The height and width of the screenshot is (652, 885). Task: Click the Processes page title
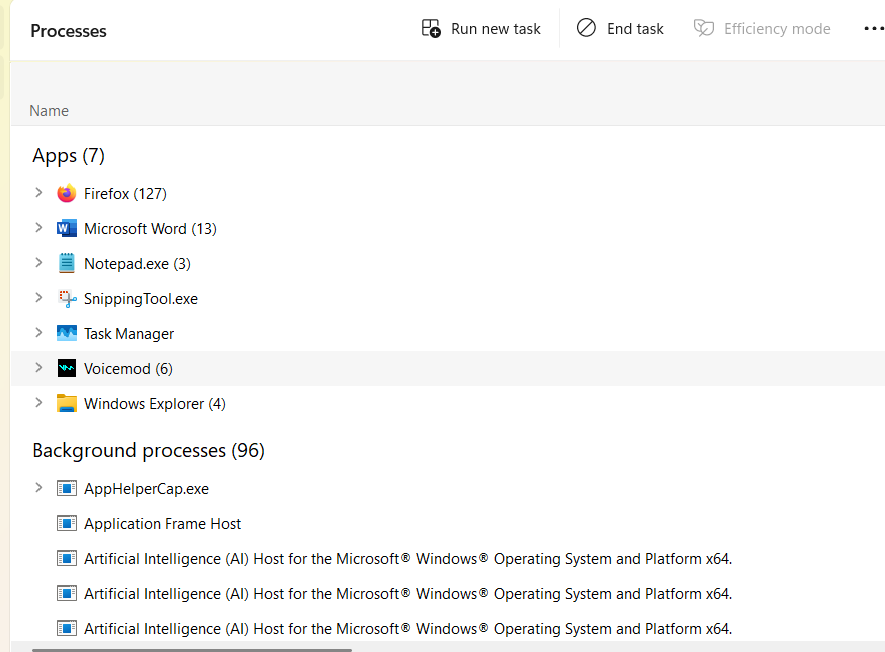[68, 30]
